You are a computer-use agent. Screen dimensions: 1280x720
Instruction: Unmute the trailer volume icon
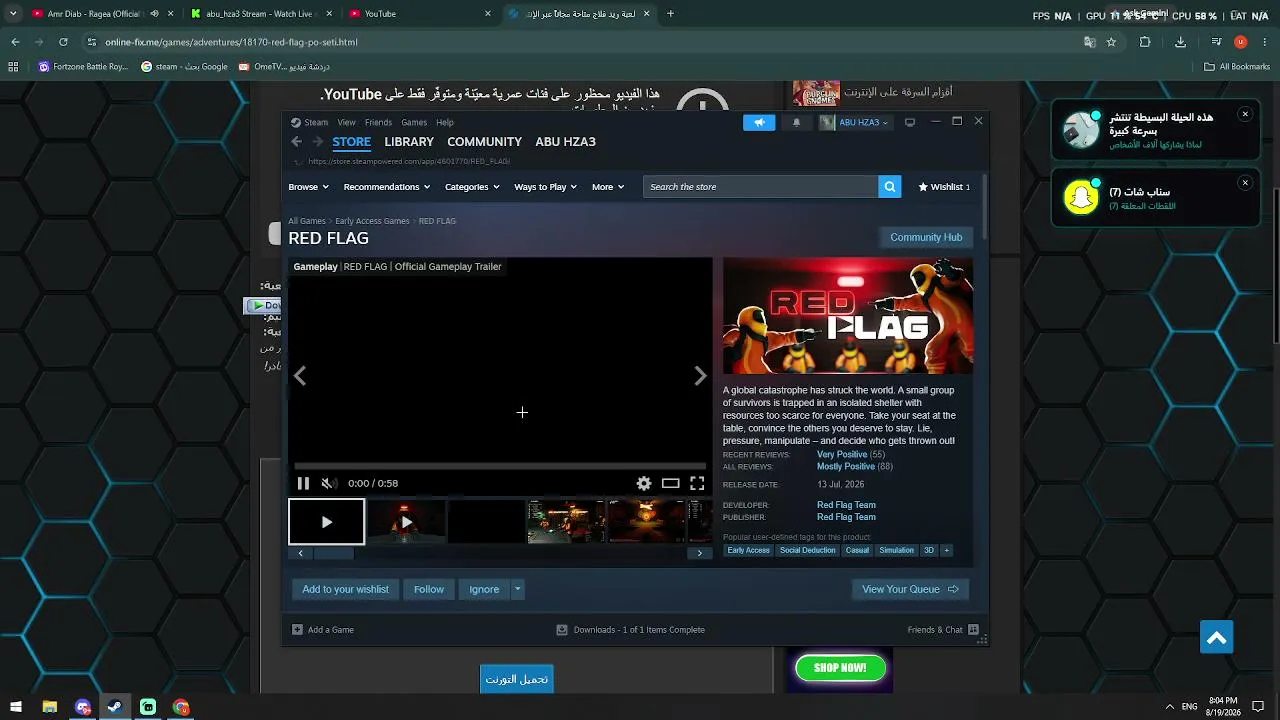point(328,483)
